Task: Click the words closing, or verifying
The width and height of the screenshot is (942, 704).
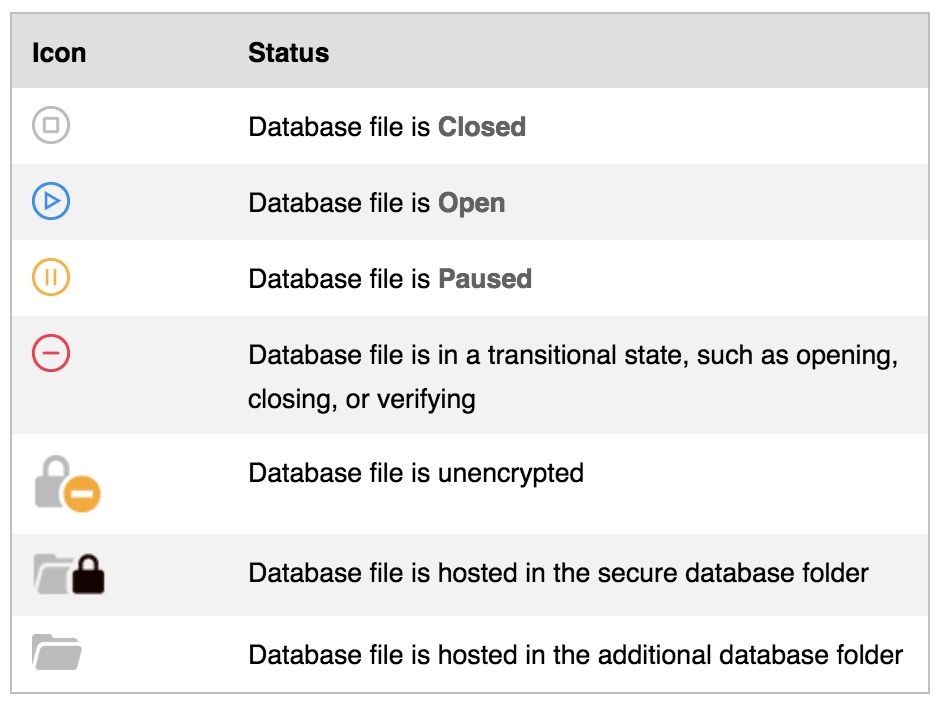Action: coord(362,399)
